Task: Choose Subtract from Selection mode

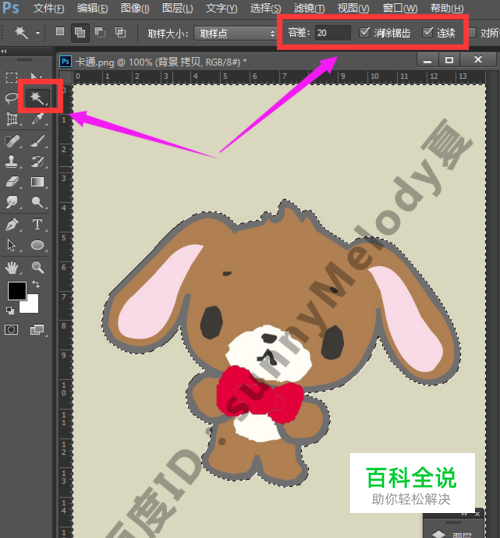Action: pyautogui.click(x=100, y=32)
